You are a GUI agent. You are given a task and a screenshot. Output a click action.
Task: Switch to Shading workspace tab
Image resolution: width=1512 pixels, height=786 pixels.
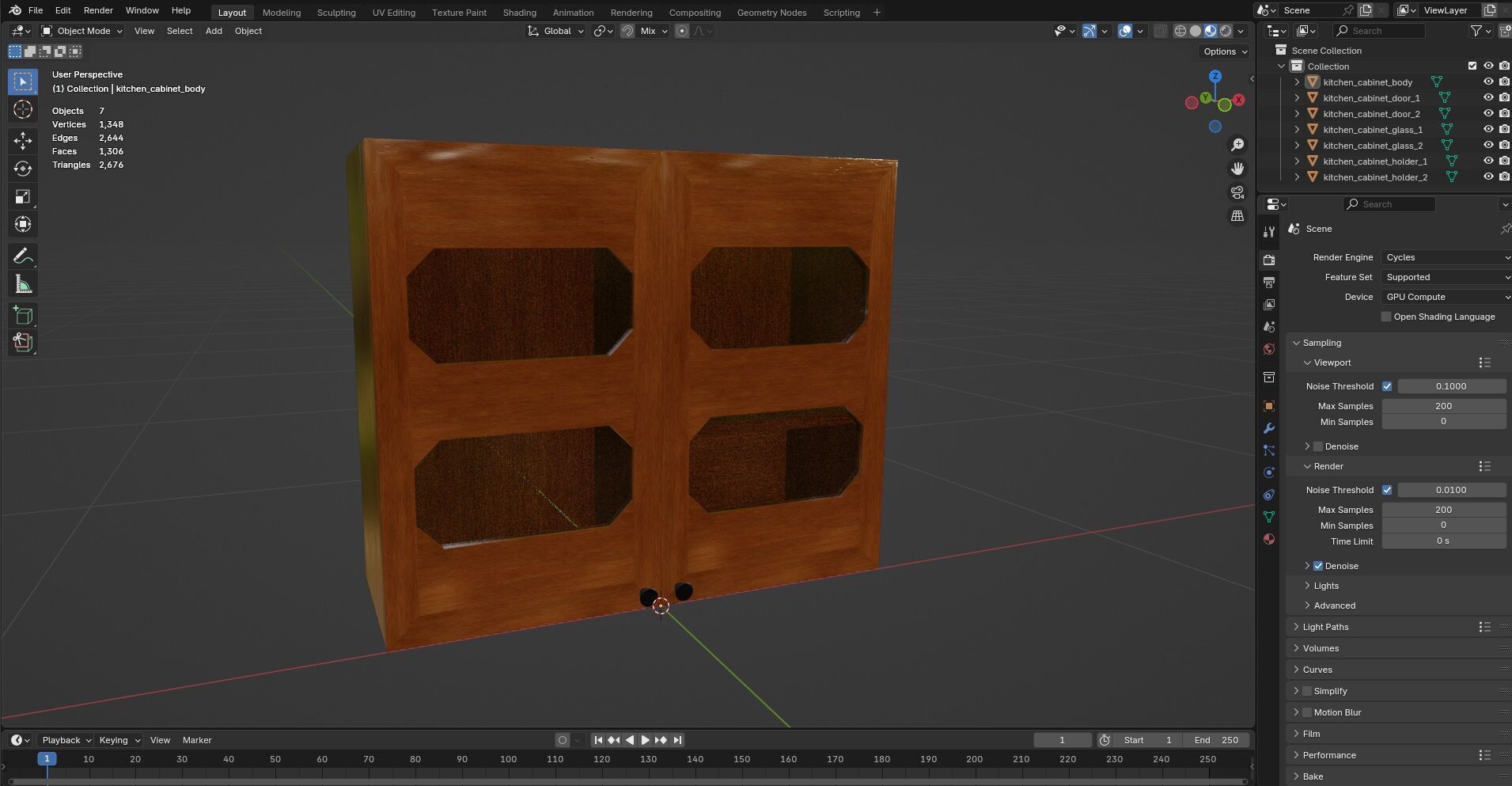point(519,13)
